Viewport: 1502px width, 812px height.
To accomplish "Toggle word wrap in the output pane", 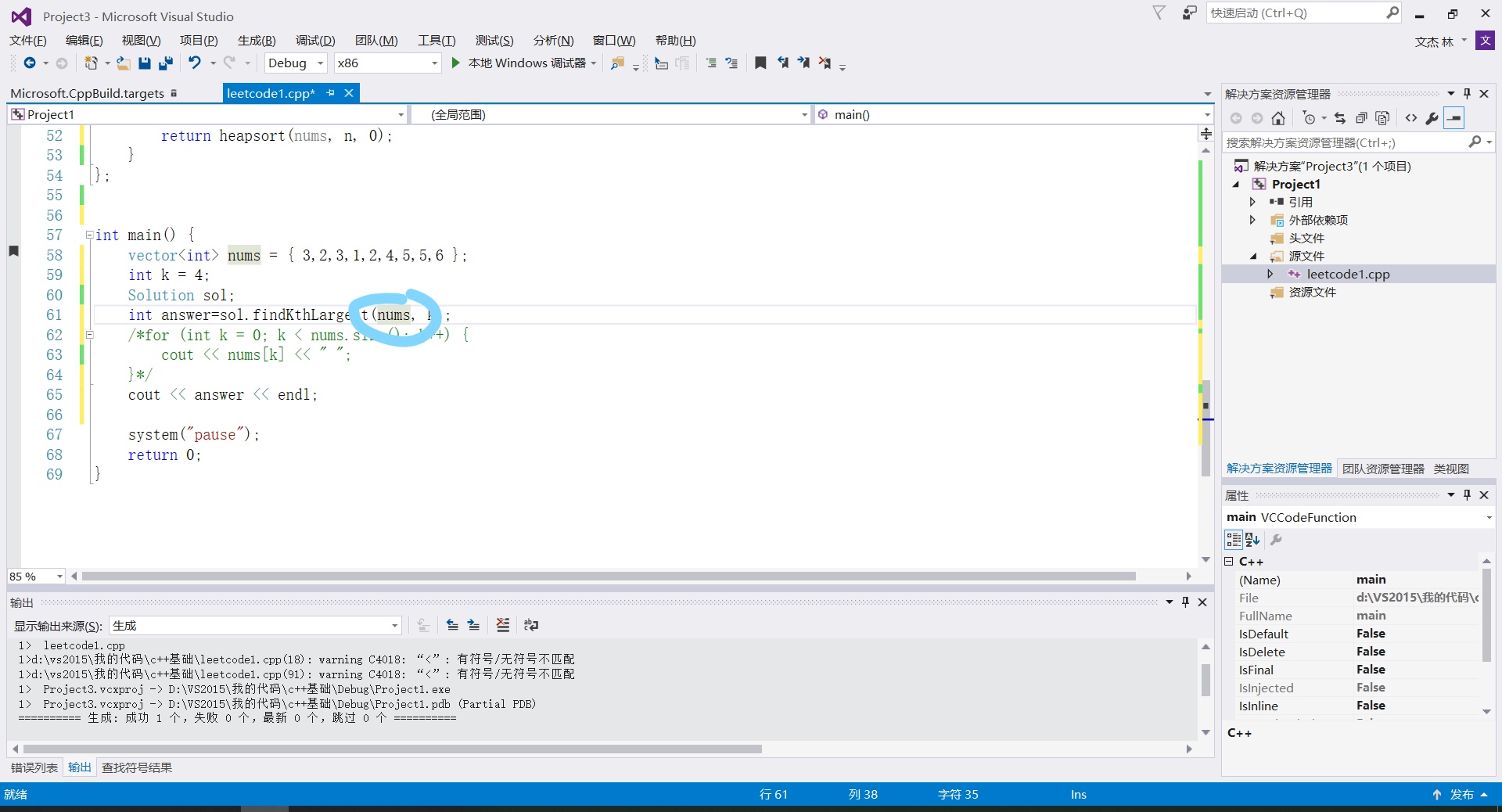I will click(x=530, y=626).
